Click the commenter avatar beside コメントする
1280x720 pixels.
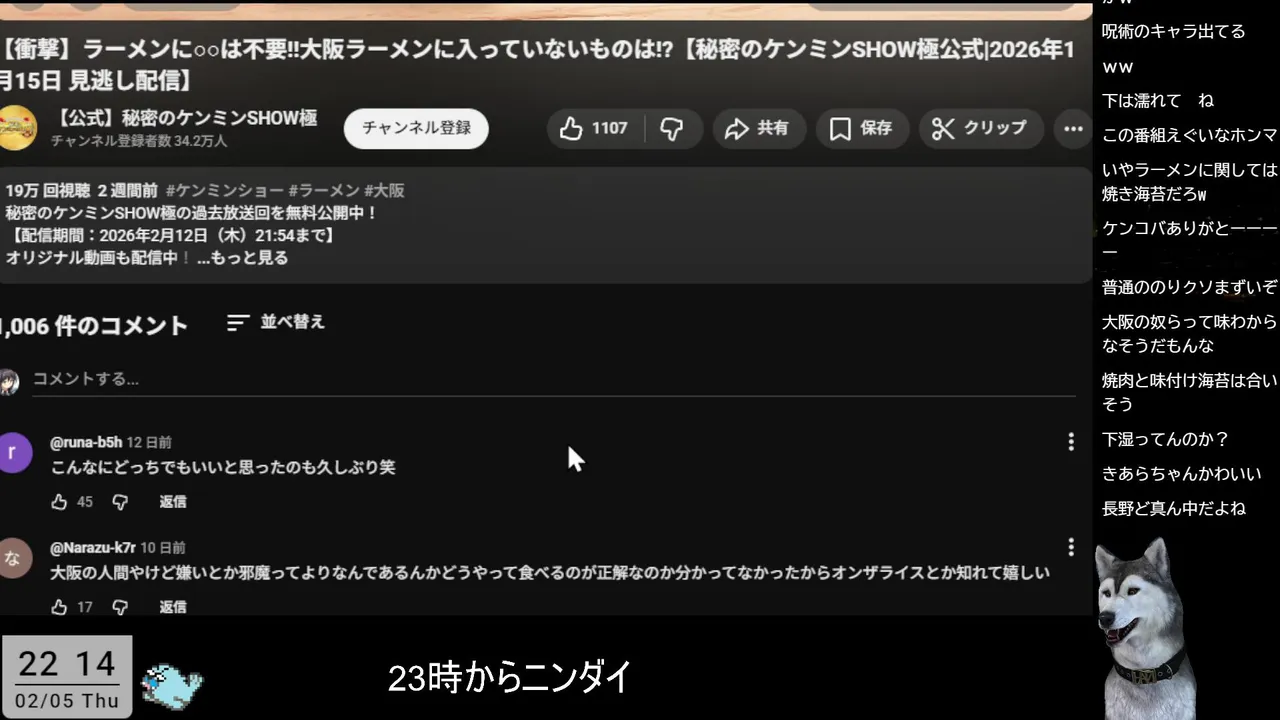(x=8, y=380)
